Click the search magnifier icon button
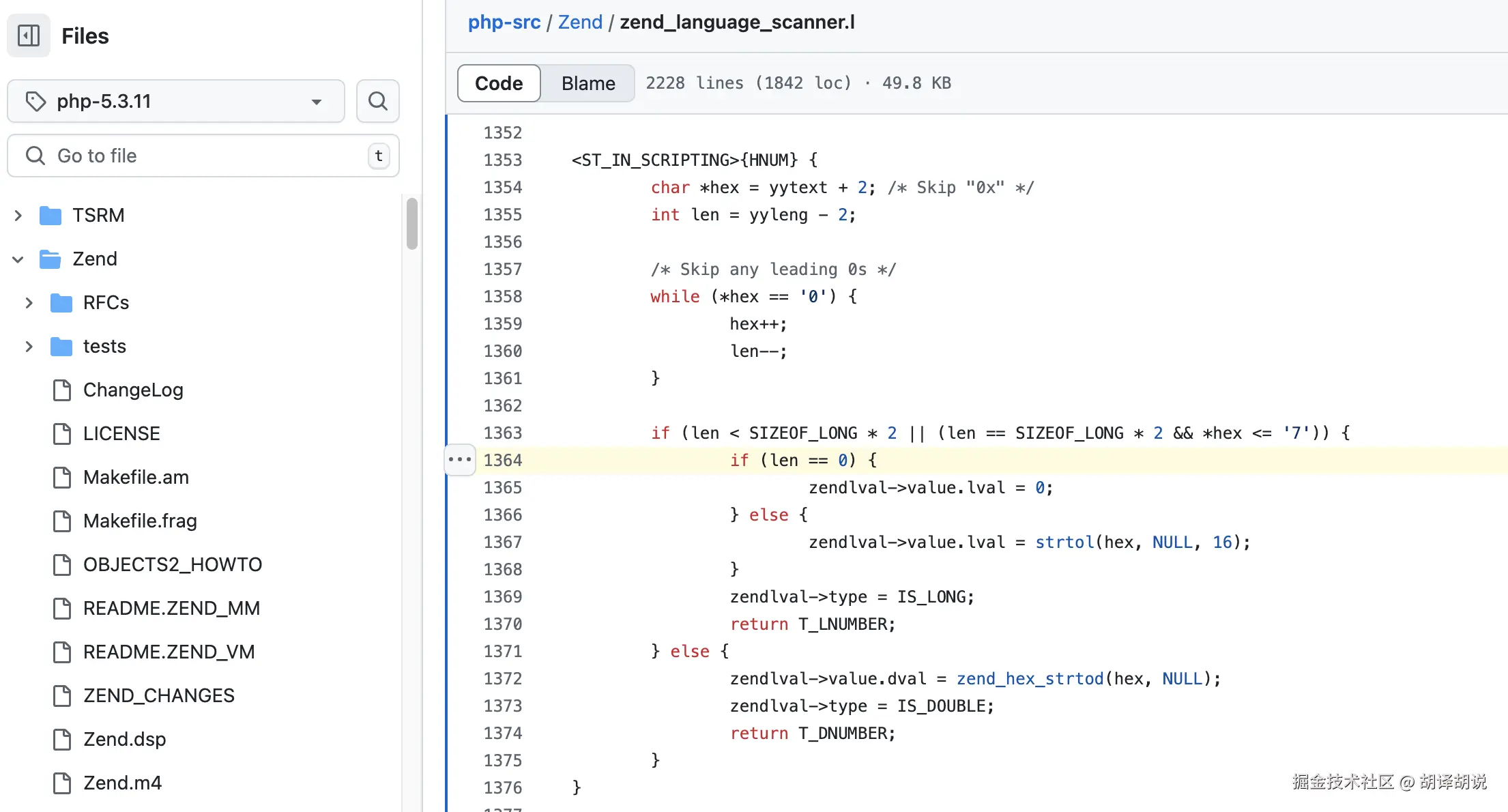The image size is (1508, 812). [x=377, y=101]
